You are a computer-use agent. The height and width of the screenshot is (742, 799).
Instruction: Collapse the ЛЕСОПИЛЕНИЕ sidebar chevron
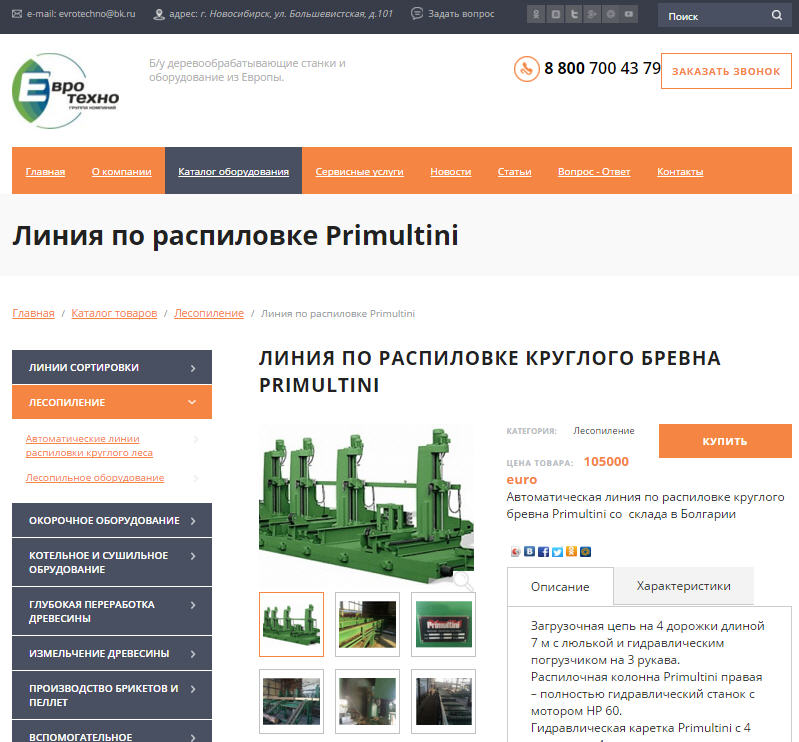192,402
